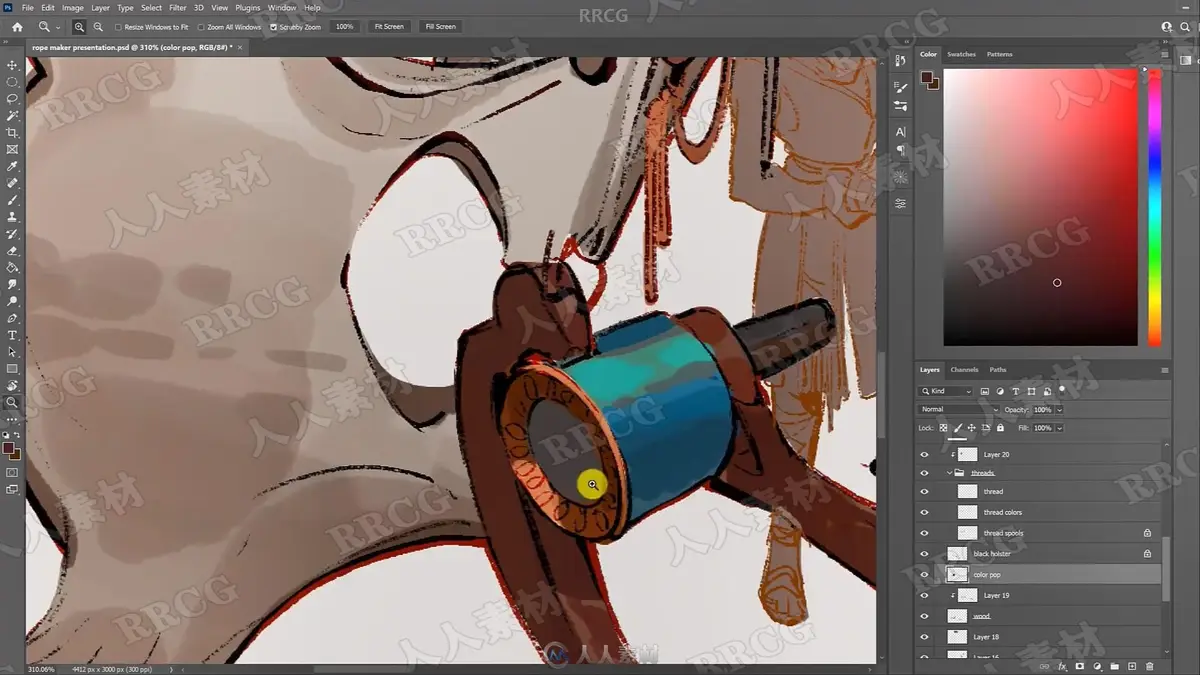The width and height of the screenshot is (1200, 675).
Task: Open the Filter menu
Action: pos(178,7)
